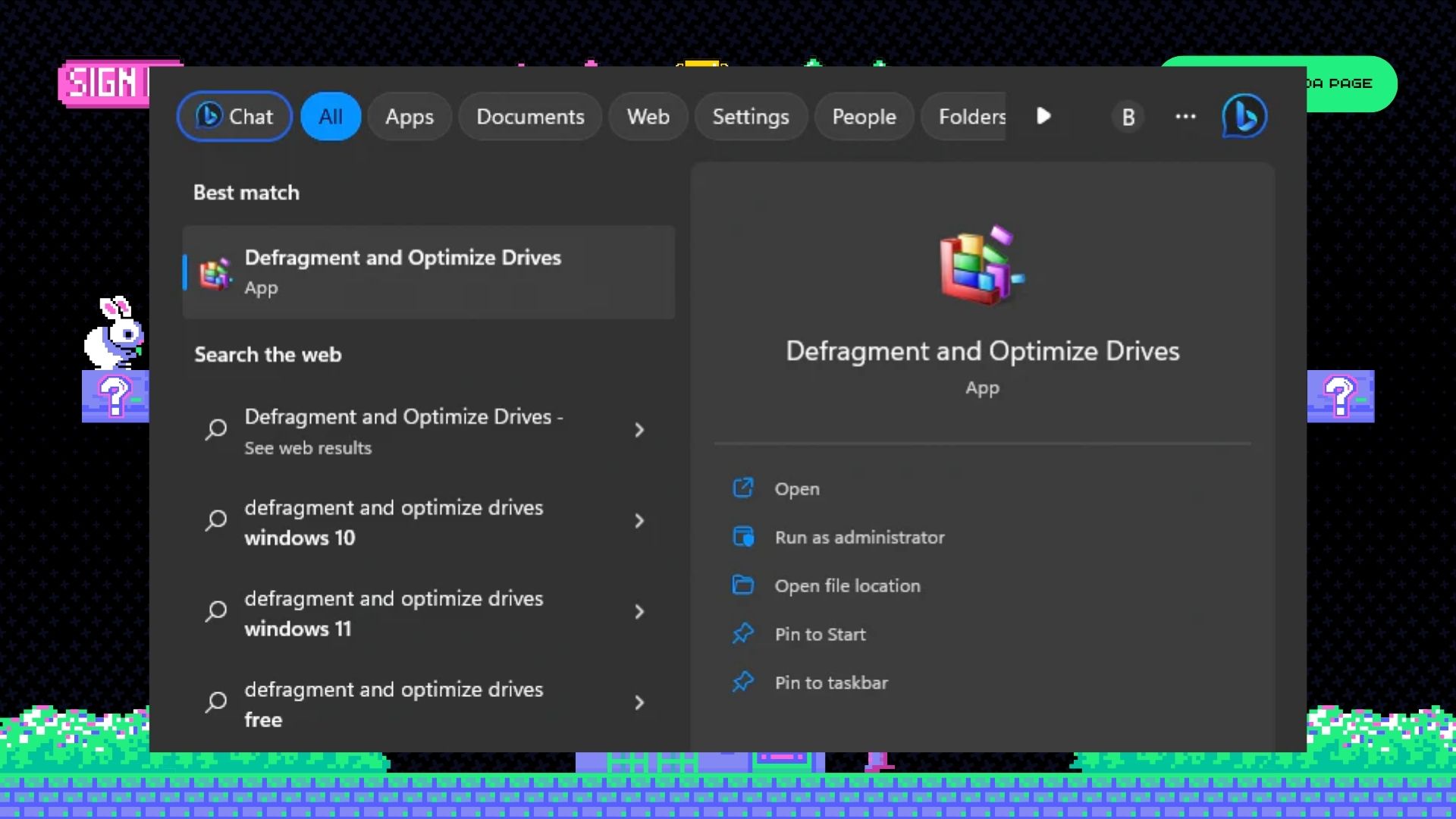1456x819 pixels.
Task: Select the Web filter tab
Action: tap(648, 117)
